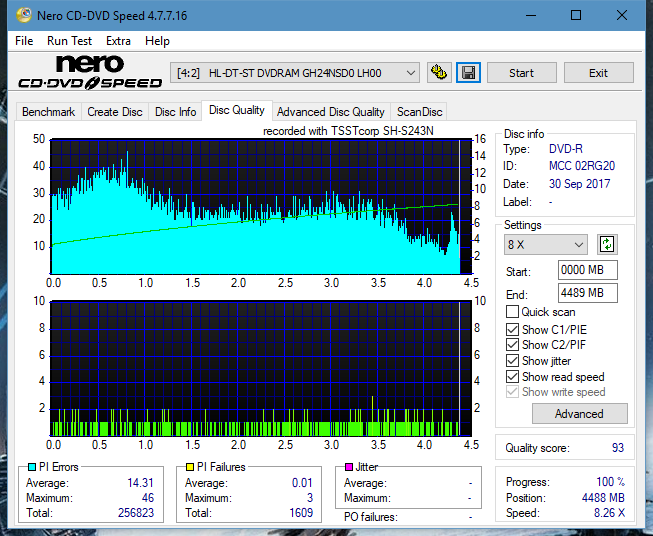Click PI Failures average 0.01
Screen dimensions: 653x536
click(x=302, y=483)
